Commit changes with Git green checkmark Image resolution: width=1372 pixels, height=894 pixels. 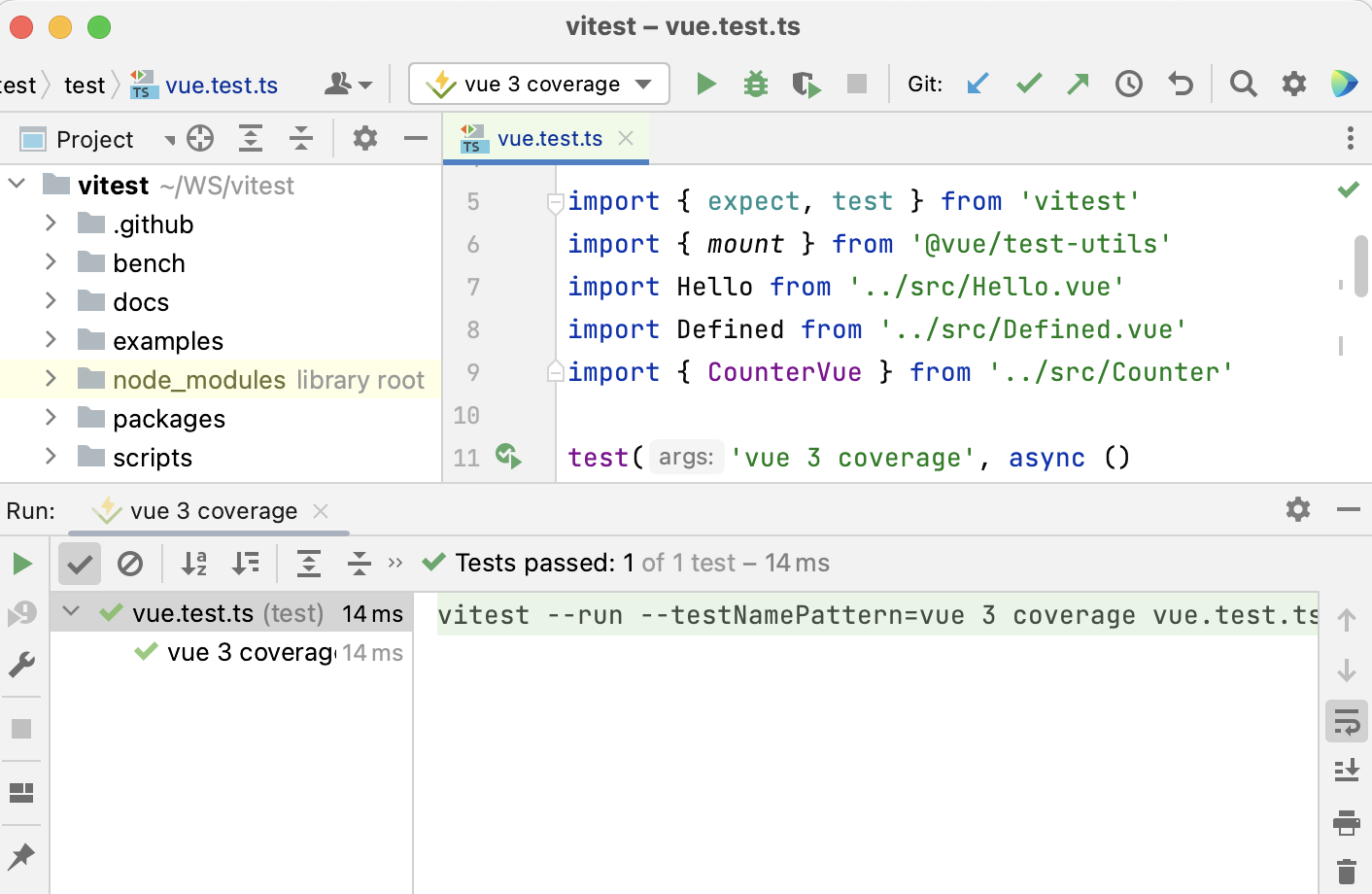tap(1029, 85)
